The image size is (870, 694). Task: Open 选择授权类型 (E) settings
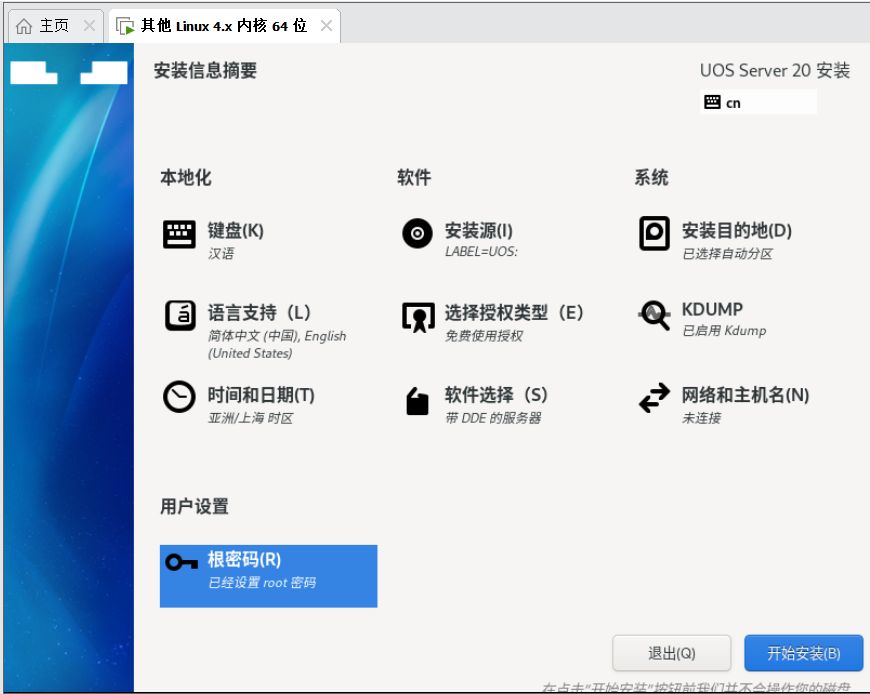514,312
